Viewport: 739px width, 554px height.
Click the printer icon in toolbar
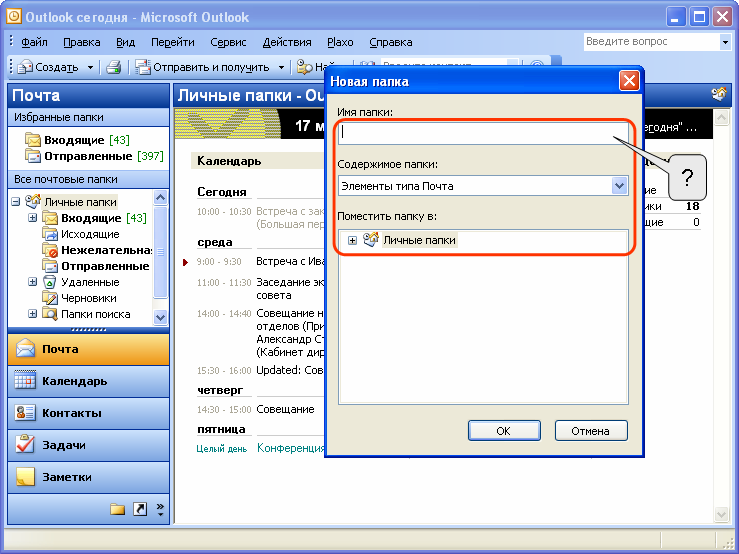pos(114,67)
